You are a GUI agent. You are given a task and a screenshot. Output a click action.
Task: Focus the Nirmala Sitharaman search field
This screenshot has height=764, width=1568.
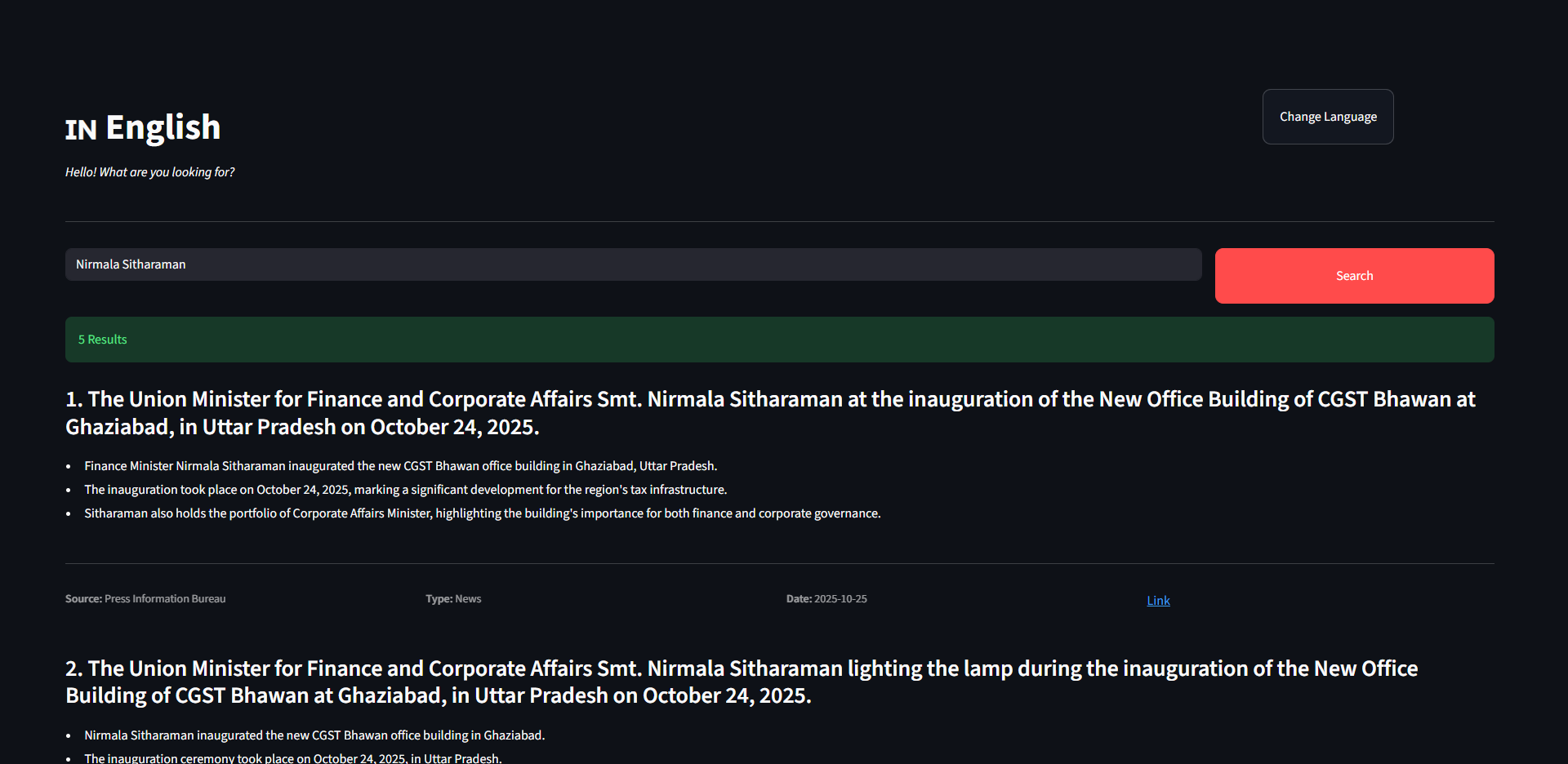(633, 264)
